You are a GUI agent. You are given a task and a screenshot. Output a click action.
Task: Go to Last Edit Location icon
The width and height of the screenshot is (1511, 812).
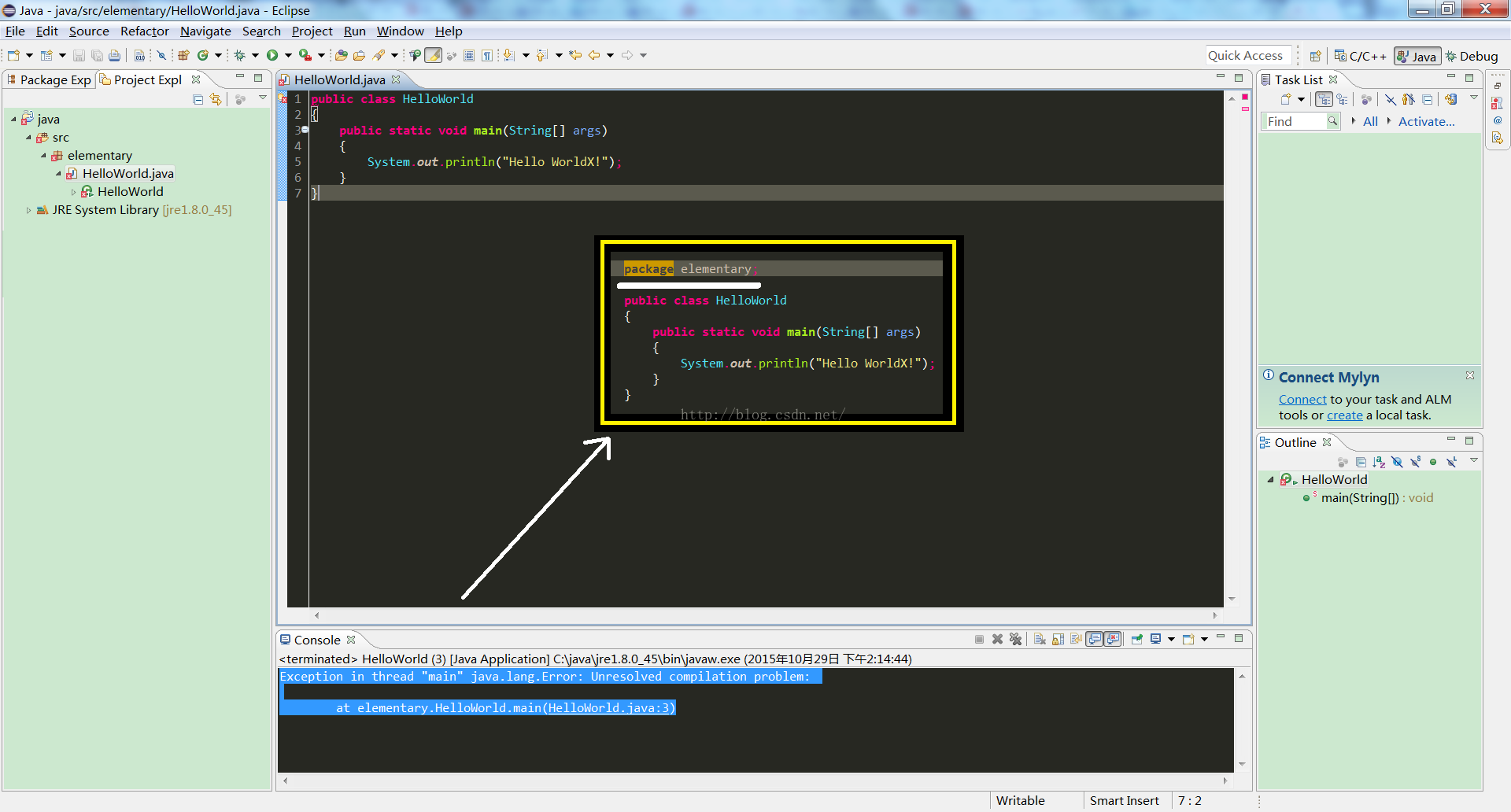[x=575, y=55]
